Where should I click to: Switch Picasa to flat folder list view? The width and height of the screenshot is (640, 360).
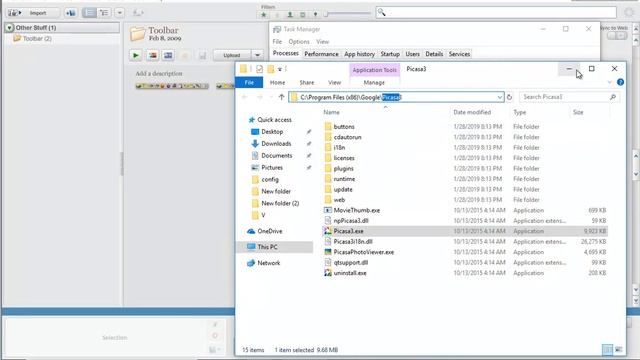[x=89, y=13]
